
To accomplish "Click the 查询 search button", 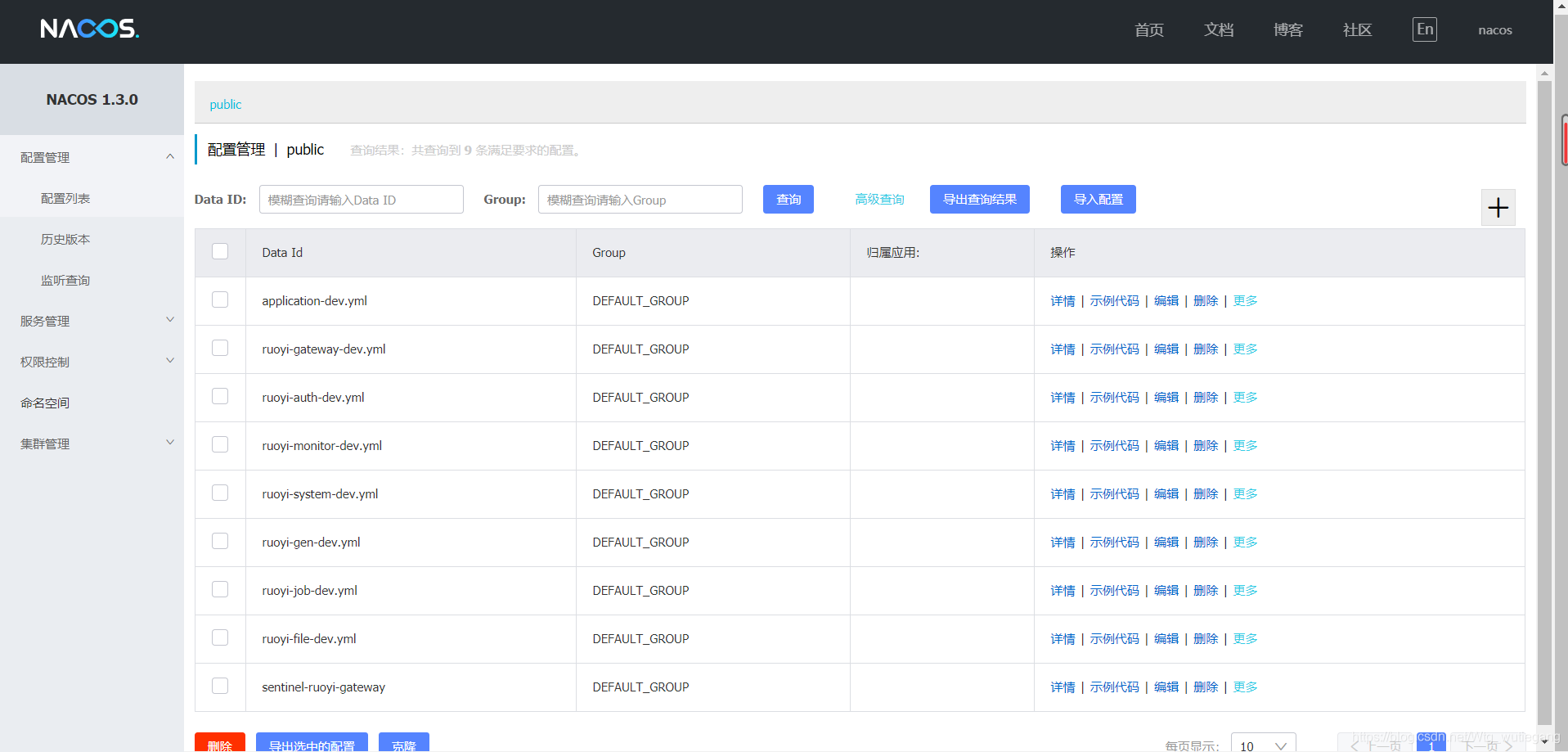I will [788, 199].
